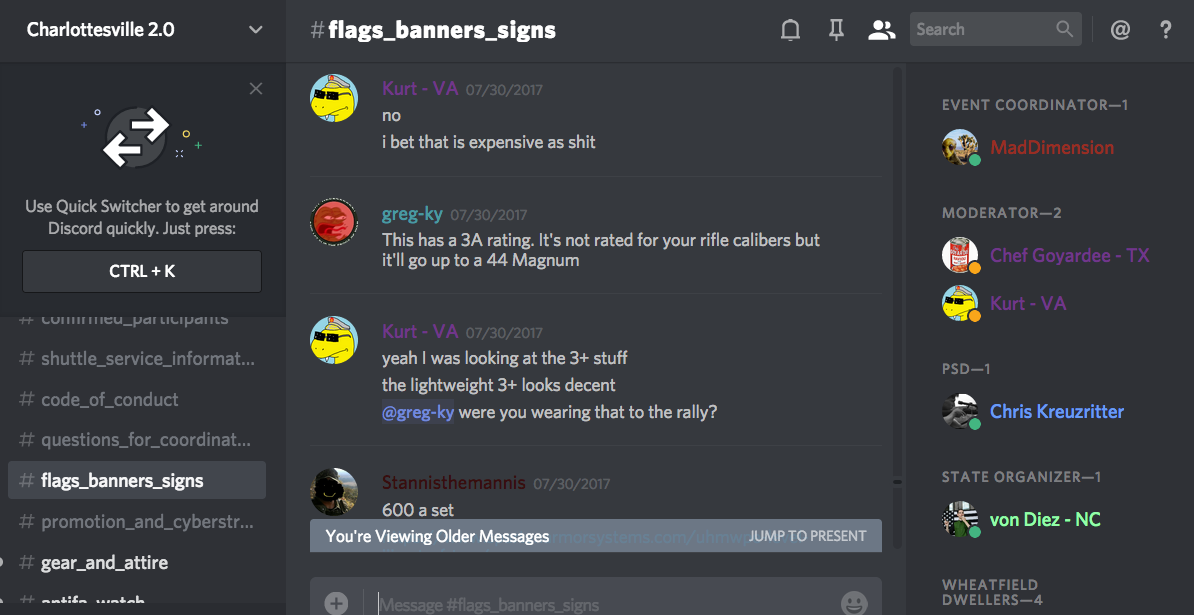Click the chat scrollbar thumb
Screen dimensions: 1194x615
click(x=898, y=482)
